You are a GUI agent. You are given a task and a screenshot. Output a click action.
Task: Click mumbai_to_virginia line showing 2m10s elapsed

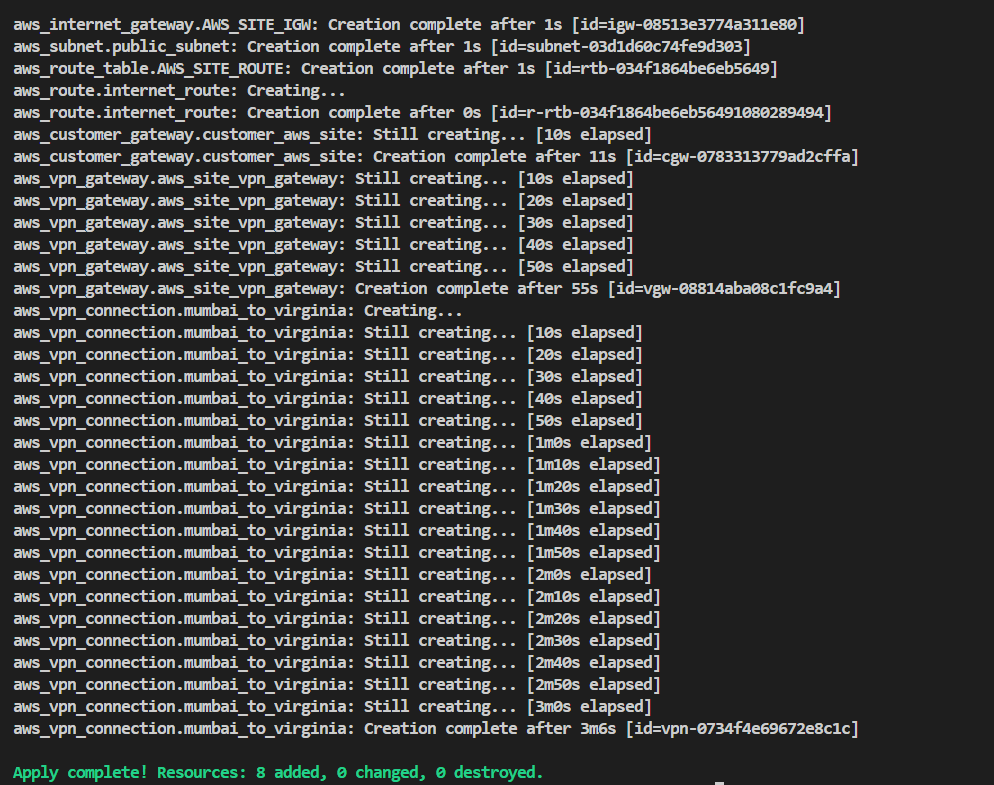coord(337,597)
